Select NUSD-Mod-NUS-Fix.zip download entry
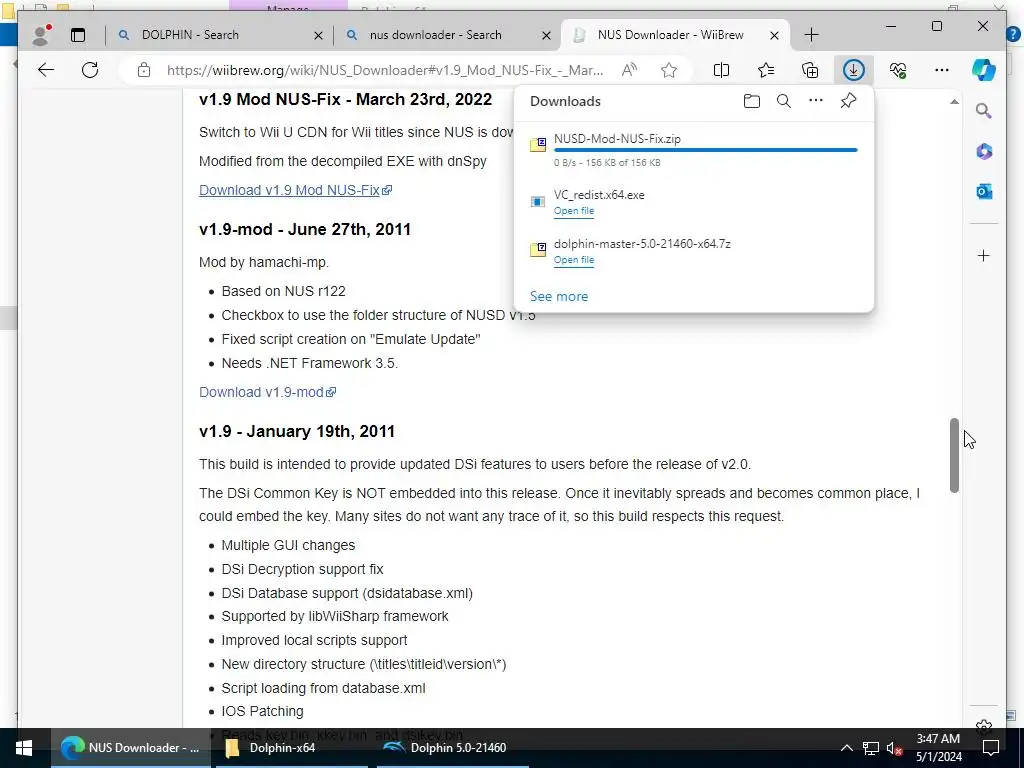 (x=694, y=150)
